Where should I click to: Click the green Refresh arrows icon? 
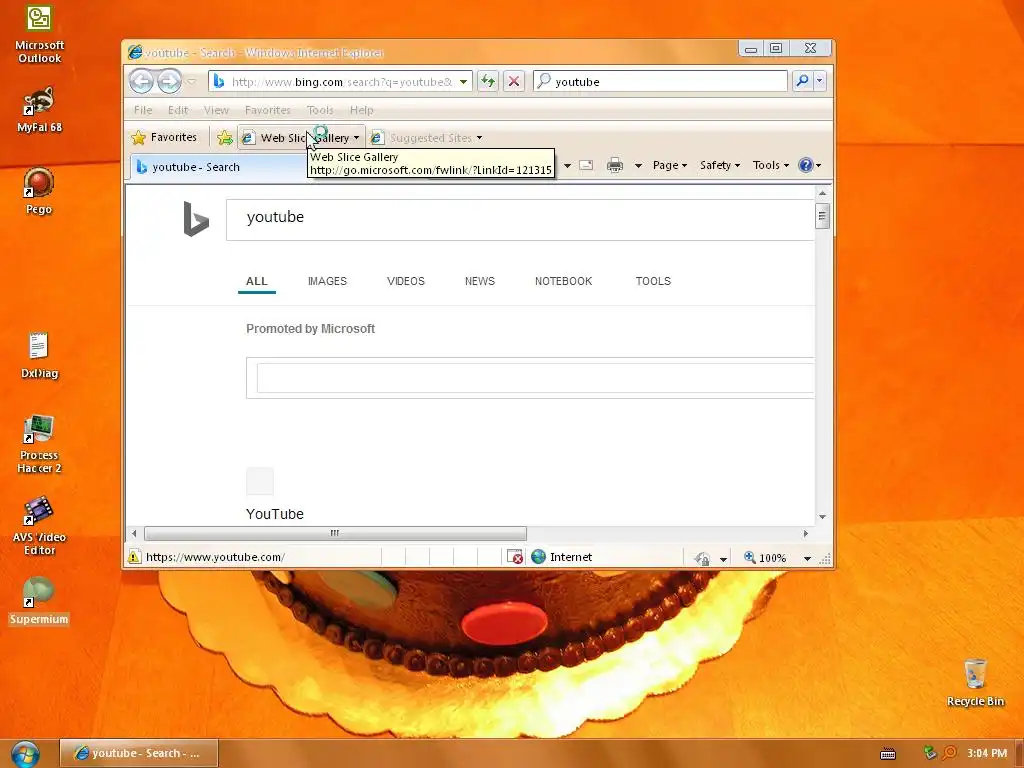click(488, 81)
